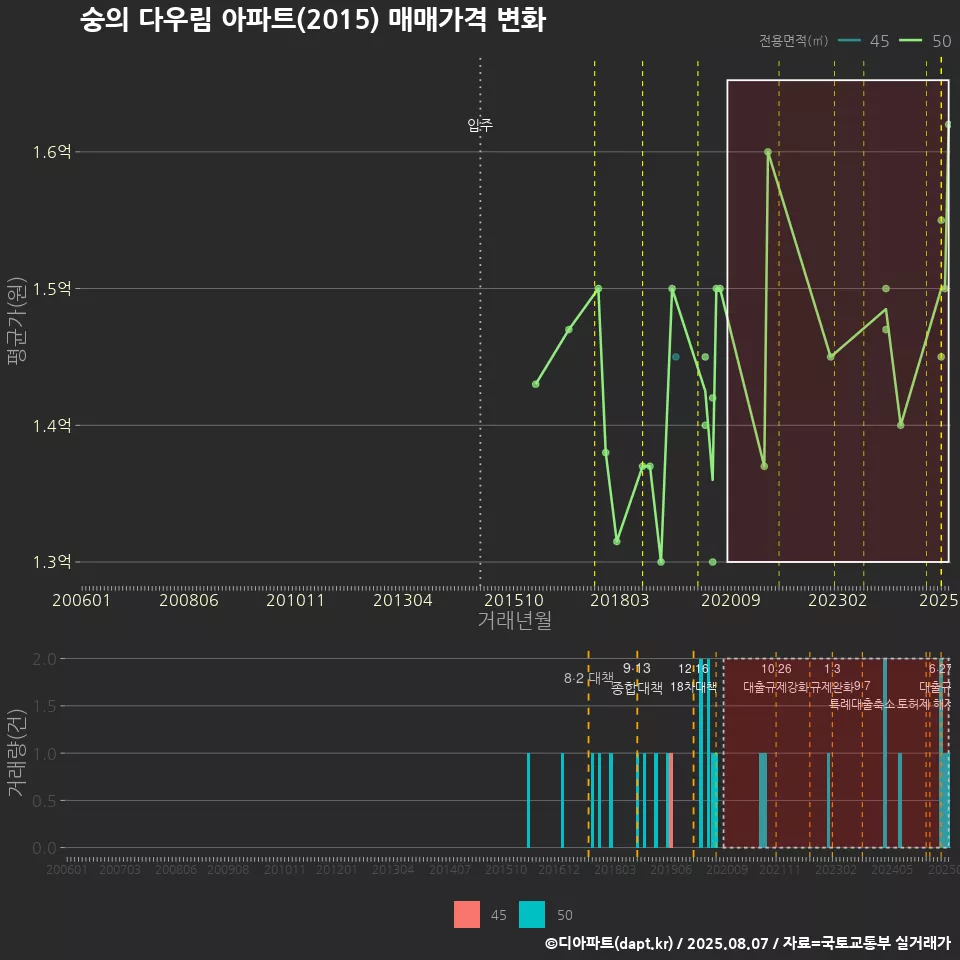
Task: Click the pink 45㎡ bar in volume chart
Action: point(672,801)
